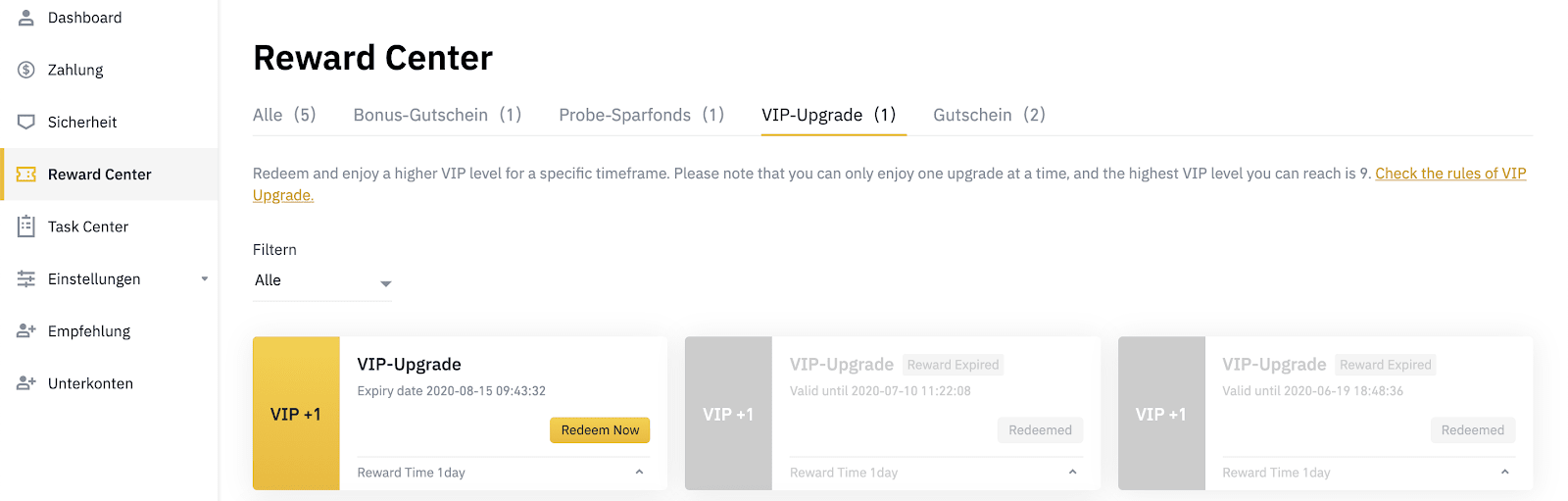Click the Redeem Now button
The width and height of the screenshot is (1568, 501).
pyautogui.click(x=600, y=430)
